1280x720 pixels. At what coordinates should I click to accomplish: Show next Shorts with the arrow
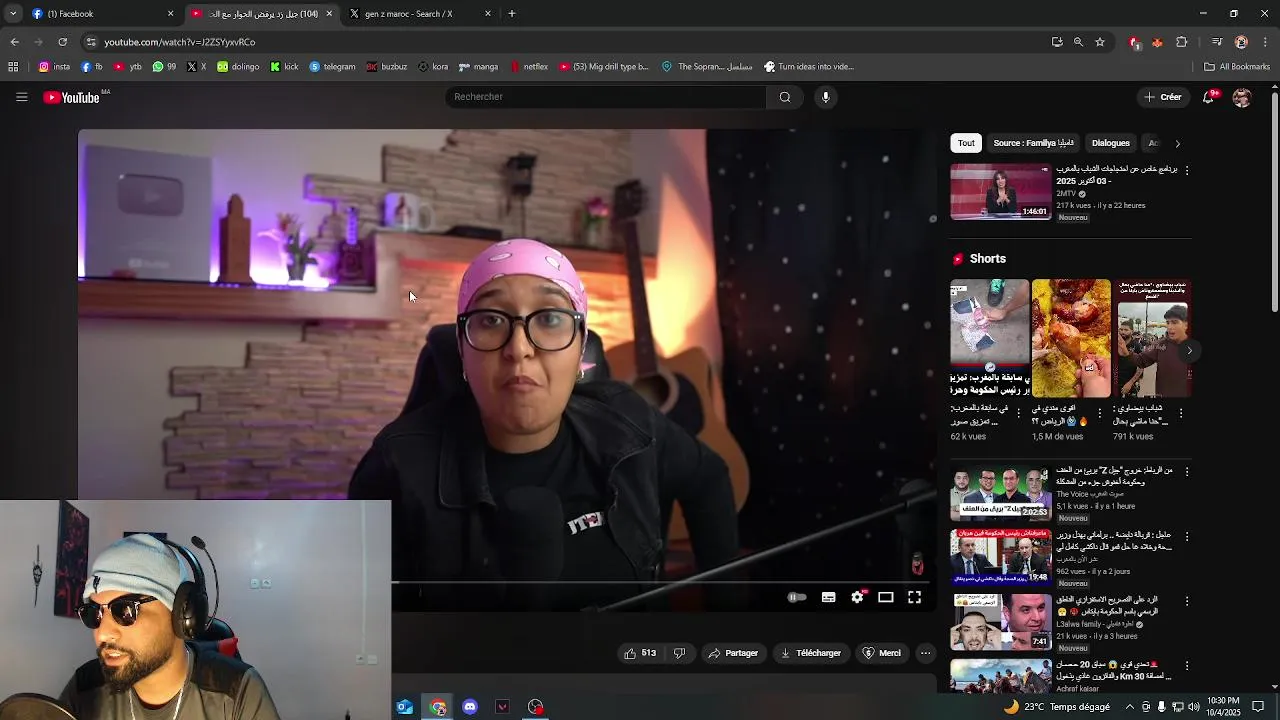click(1189, 350)
